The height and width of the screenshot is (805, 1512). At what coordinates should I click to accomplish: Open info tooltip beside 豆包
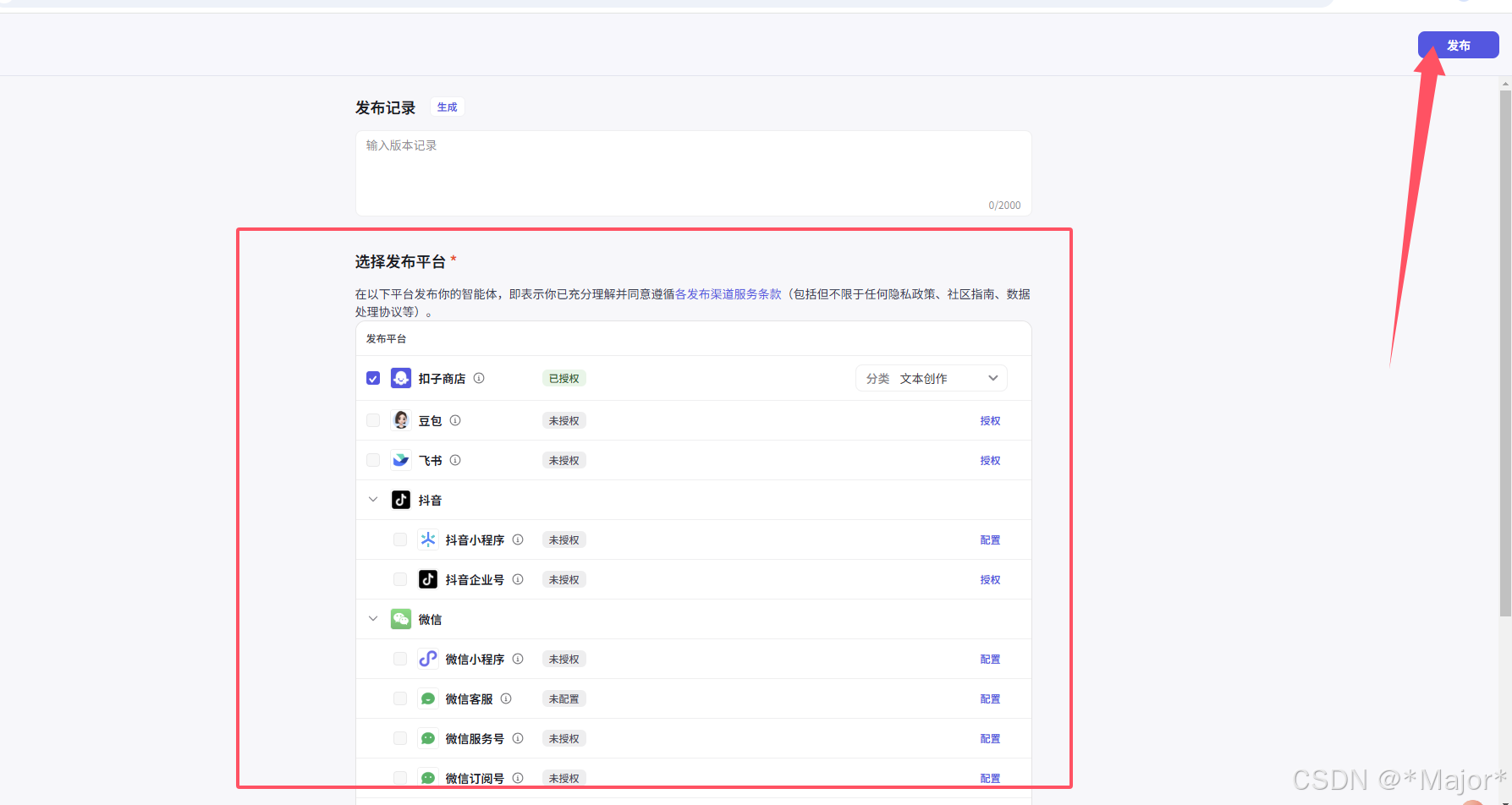point(455,420)
